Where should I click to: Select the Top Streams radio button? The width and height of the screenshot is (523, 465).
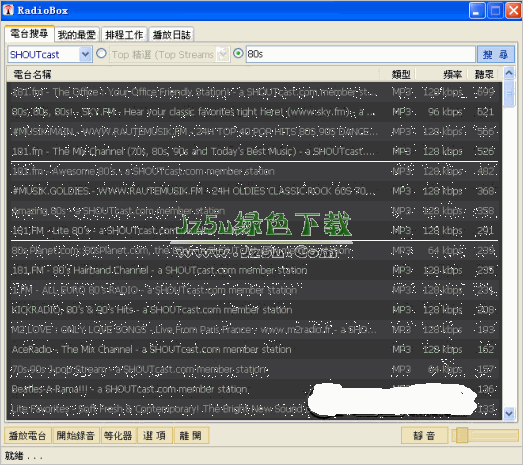click(x=101, y=53)
